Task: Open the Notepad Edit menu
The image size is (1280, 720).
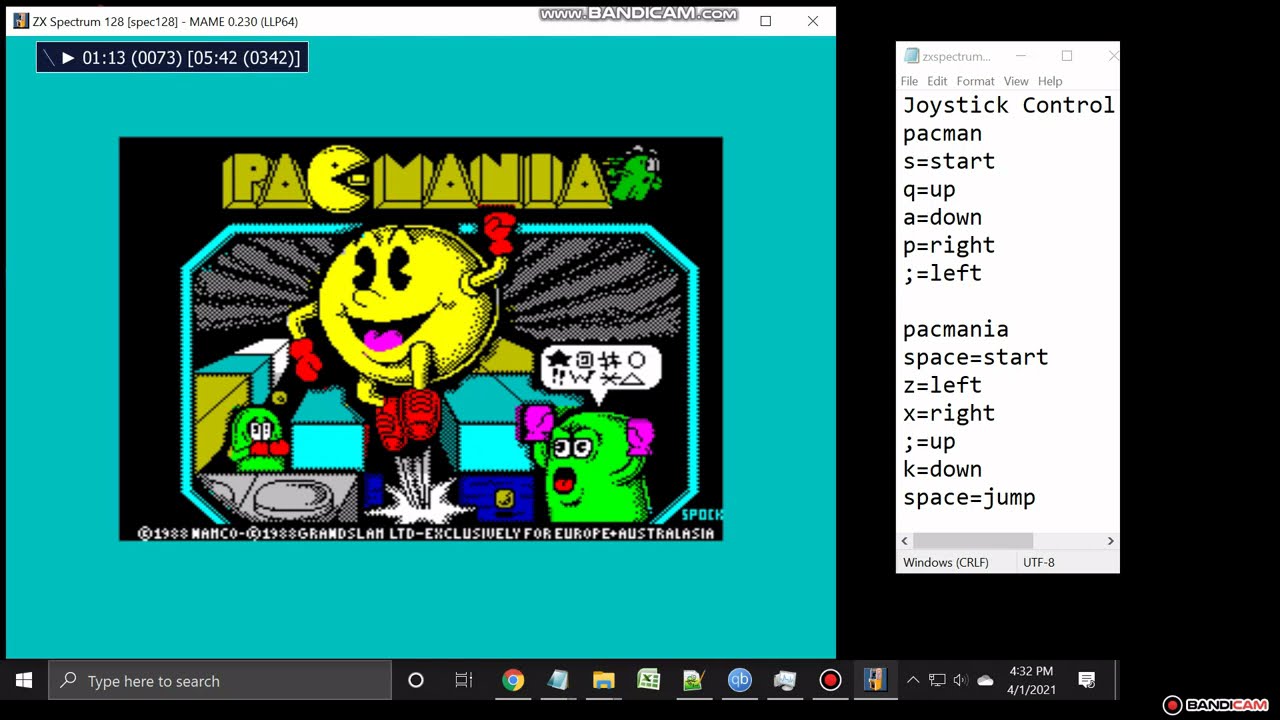Action: [936, 81]
